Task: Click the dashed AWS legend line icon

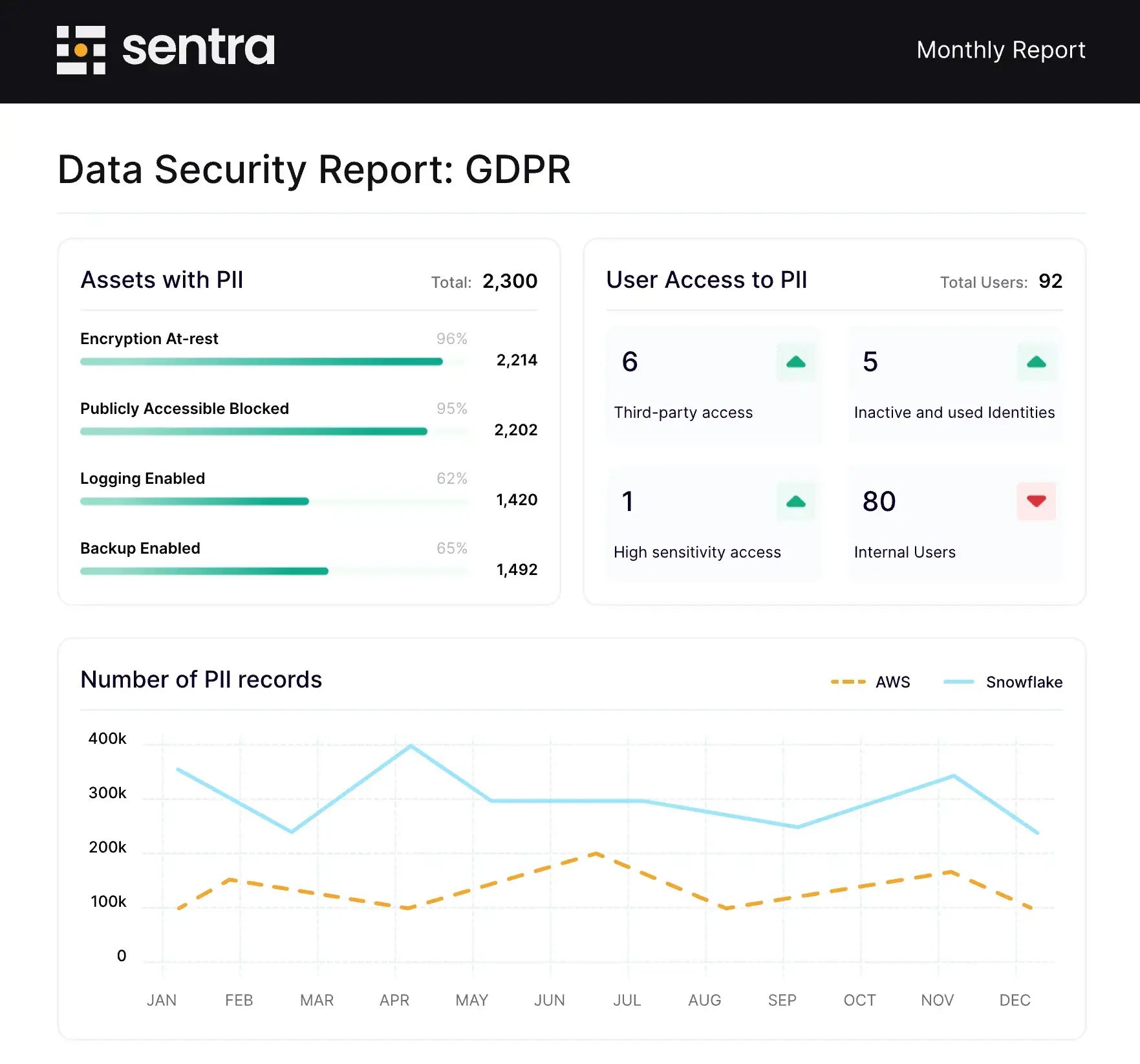Action: click(x=848, y=681)
